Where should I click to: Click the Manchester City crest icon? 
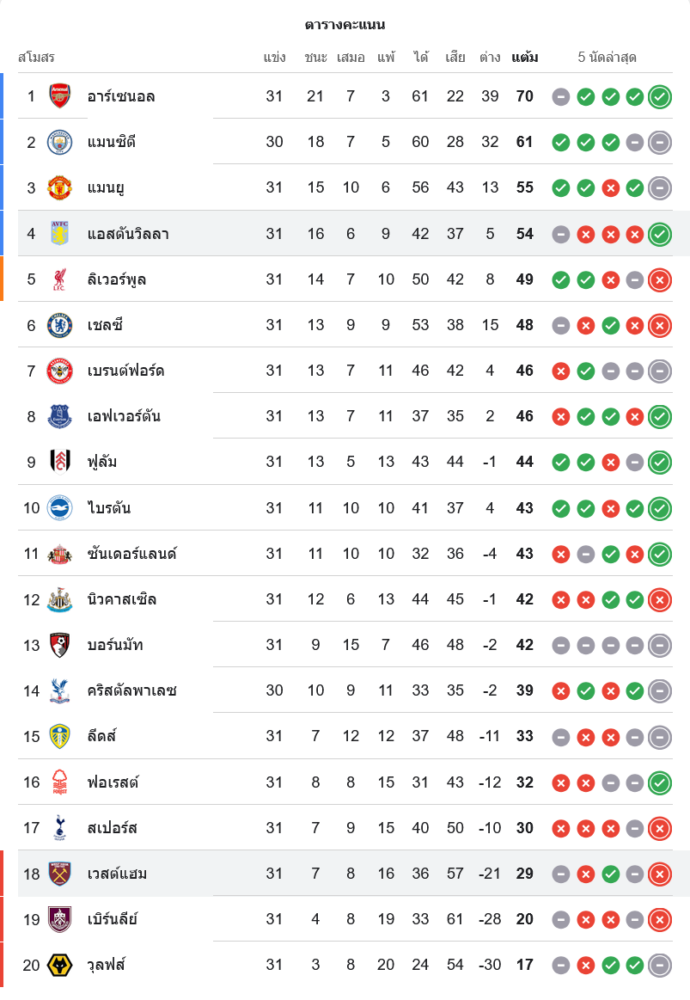[x=60, y=142]
